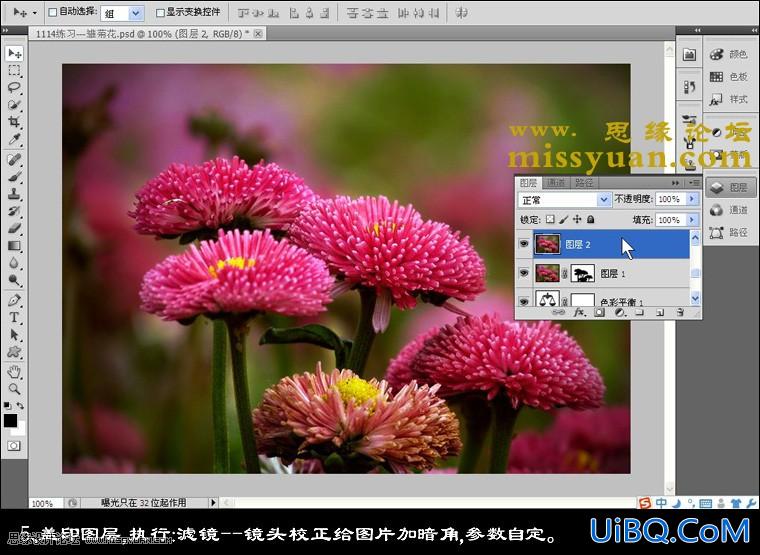Select the Quick Selection tool
Image resolution: width=760 pixels, height=555 pixels.
[14, 105]
